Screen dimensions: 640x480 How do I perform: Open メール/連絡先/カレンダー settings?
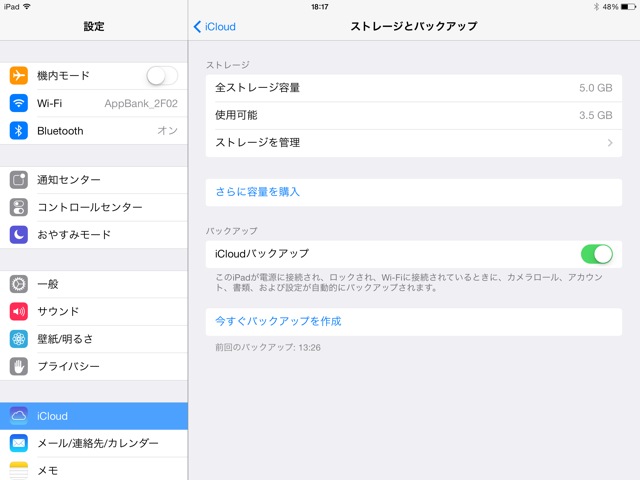[94, 443]
